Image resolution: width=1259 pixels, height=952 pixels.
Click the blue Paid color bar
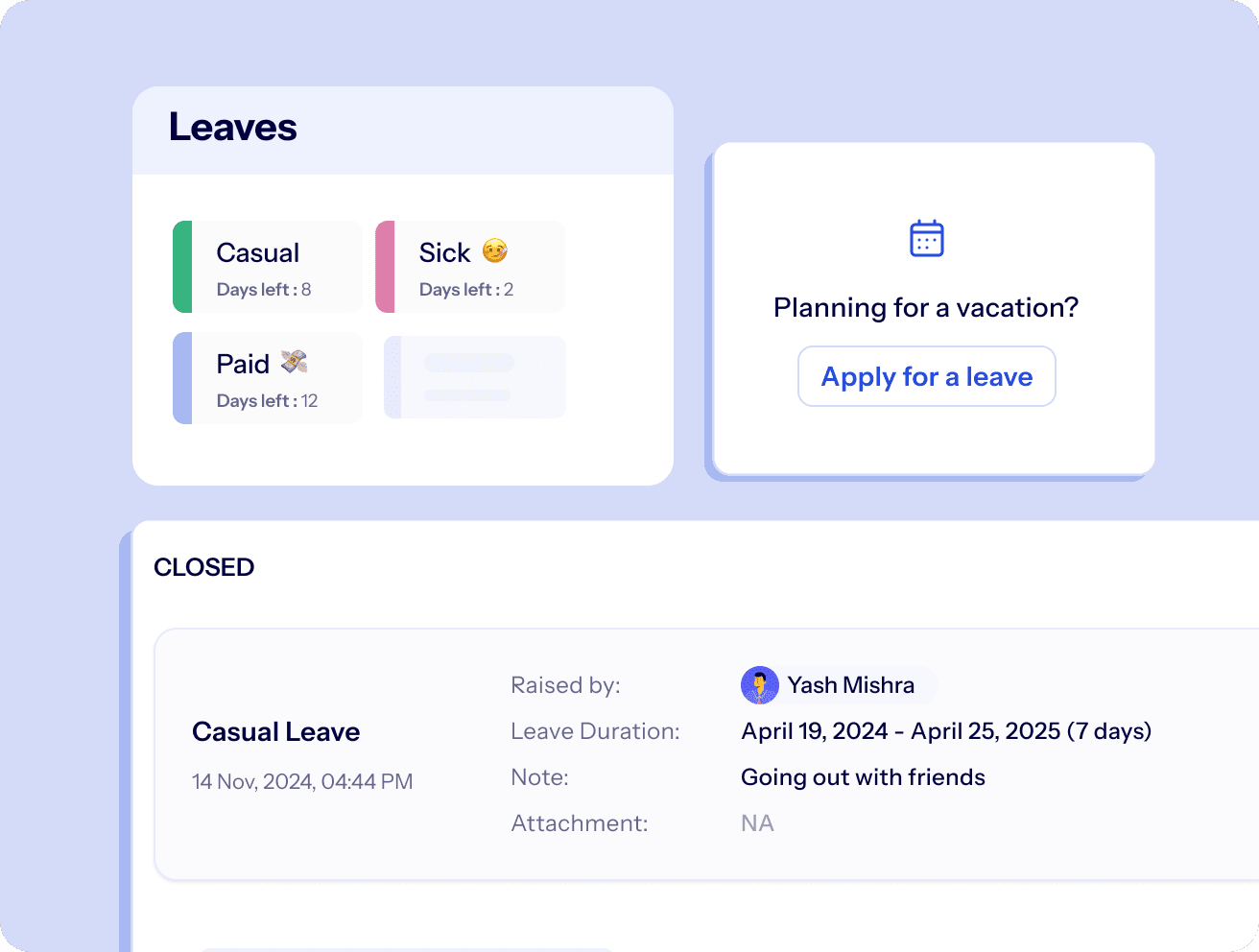[x=182, y=378]
